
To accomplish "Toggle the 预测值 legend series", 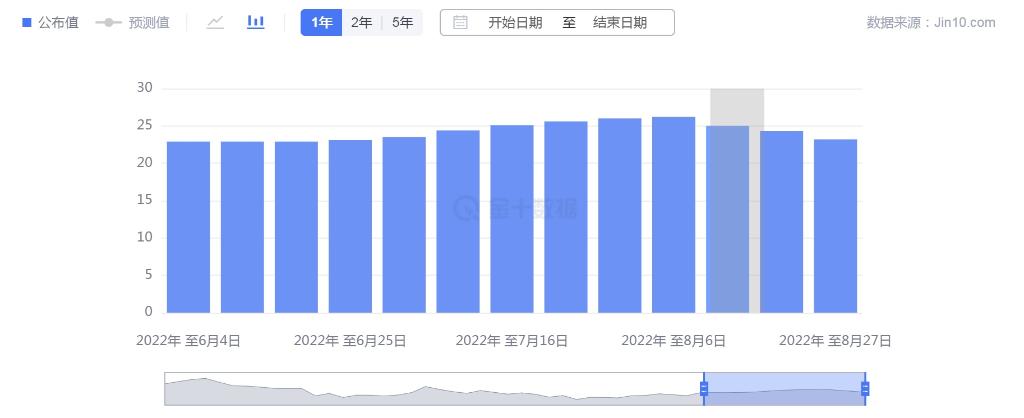I will (x=132, y=22).
